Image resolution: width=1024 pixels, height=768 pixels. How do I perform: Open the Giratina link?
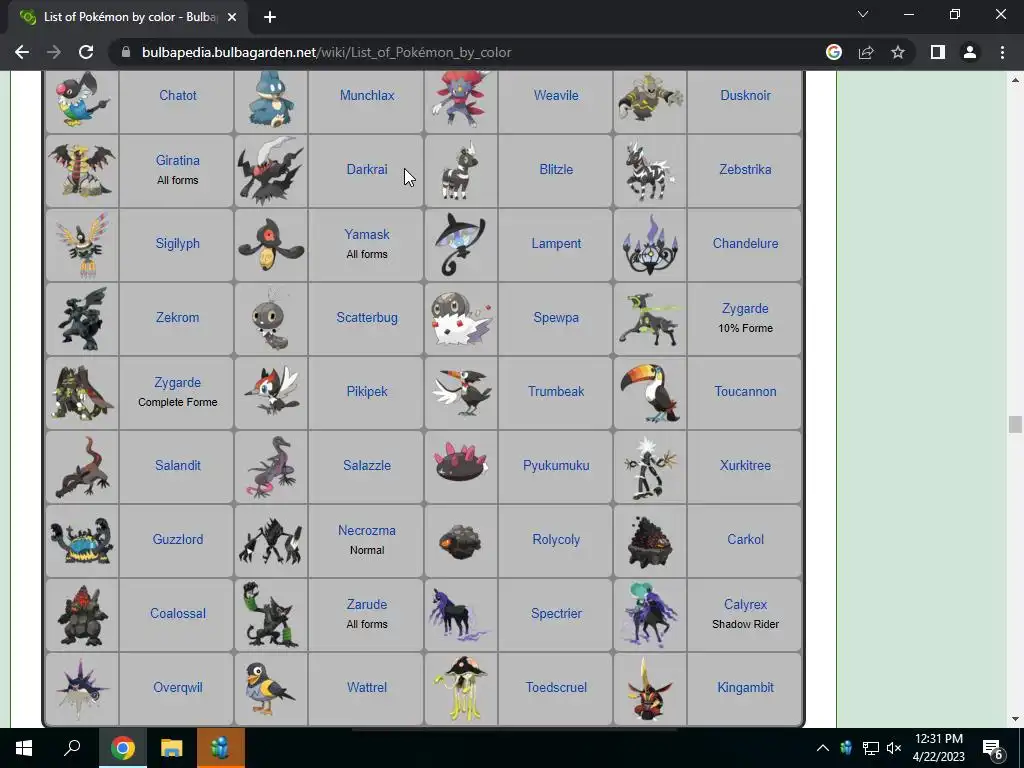point(178,161)
